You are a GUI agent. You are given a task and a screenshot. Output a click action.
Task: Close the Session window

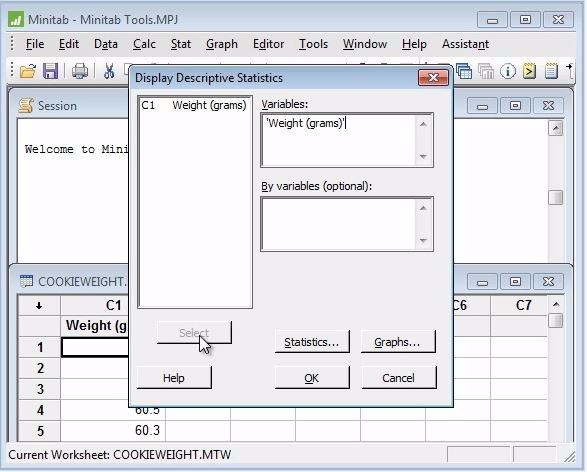click(548, 106)
